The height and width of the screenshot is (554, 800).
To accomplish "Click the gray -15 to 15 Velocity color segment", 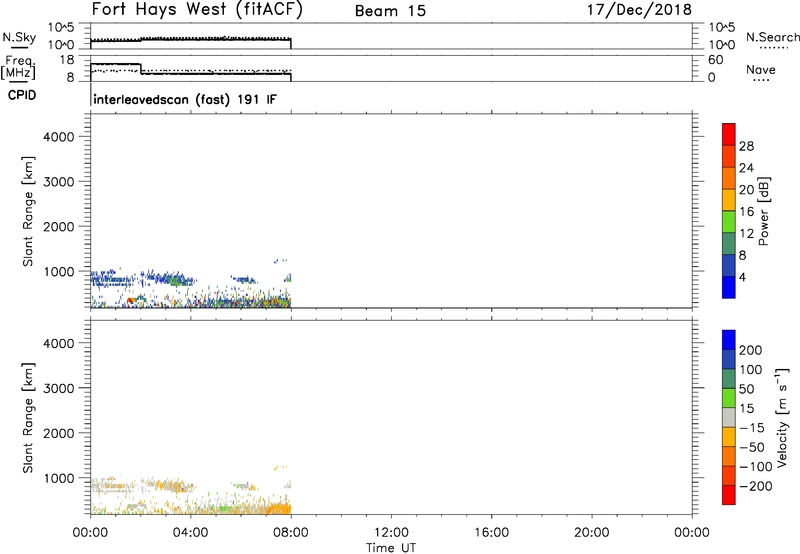I will (729, 418).
